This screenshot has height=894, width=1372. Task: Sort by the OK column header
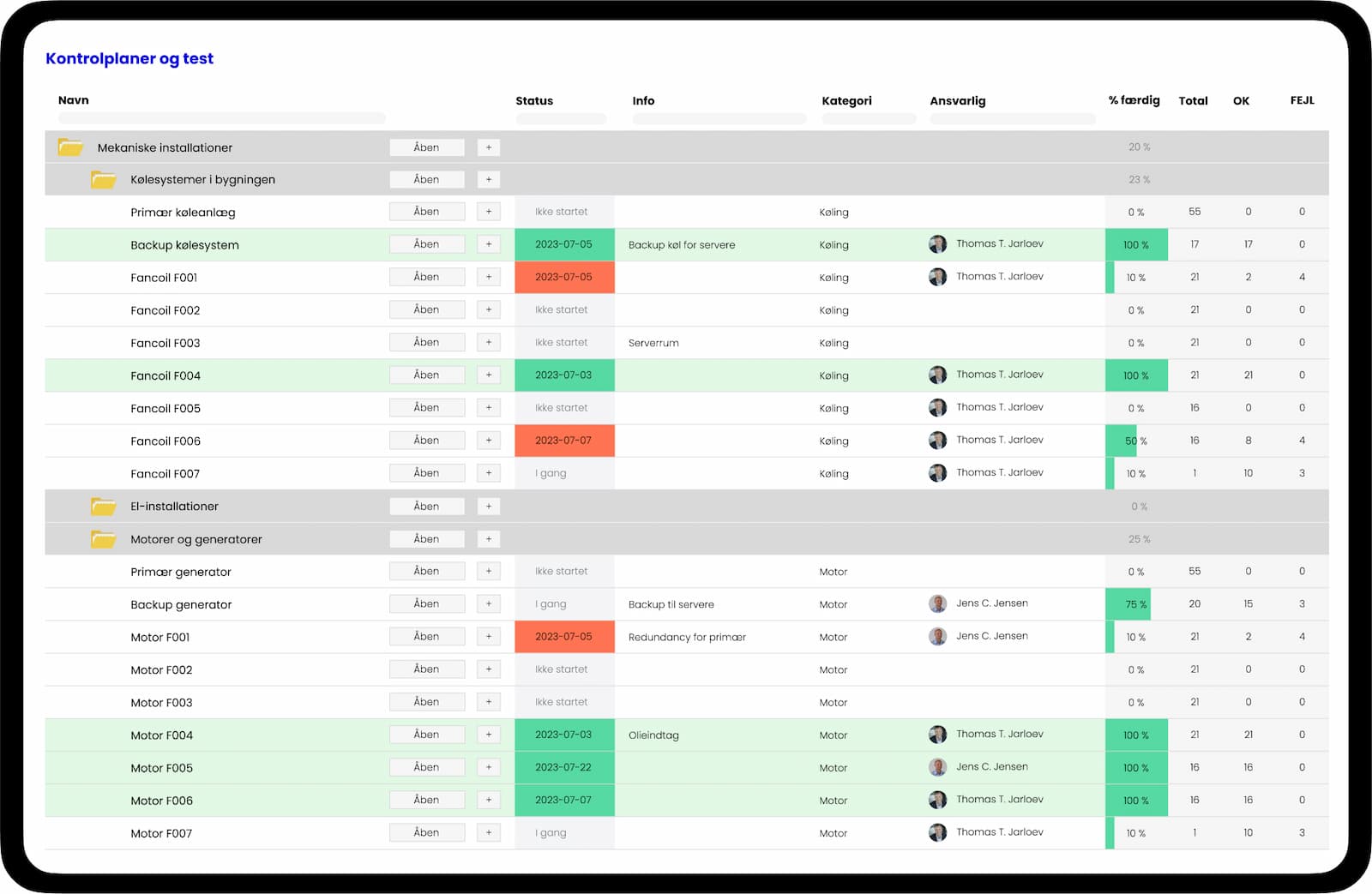pyautogui.click(x=1241, y=100)
